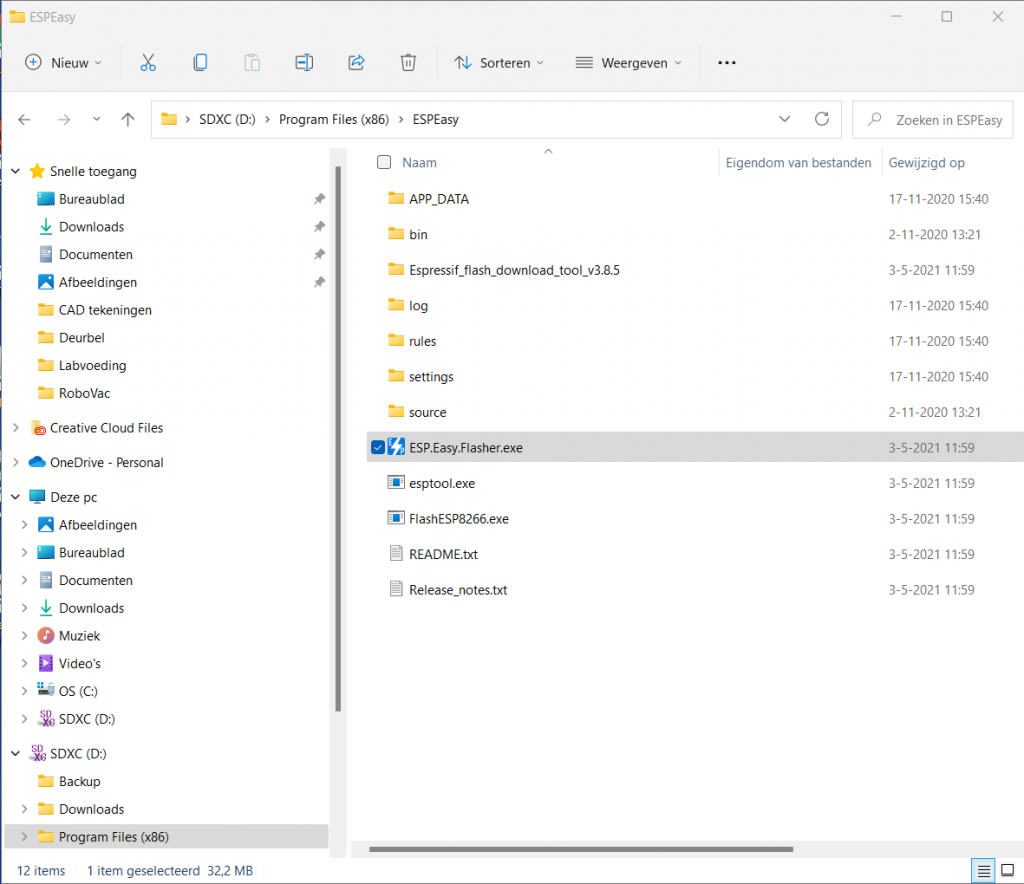Screen dimensions: 1024x884
Task: Select the settings folder row
Action: 695,376
